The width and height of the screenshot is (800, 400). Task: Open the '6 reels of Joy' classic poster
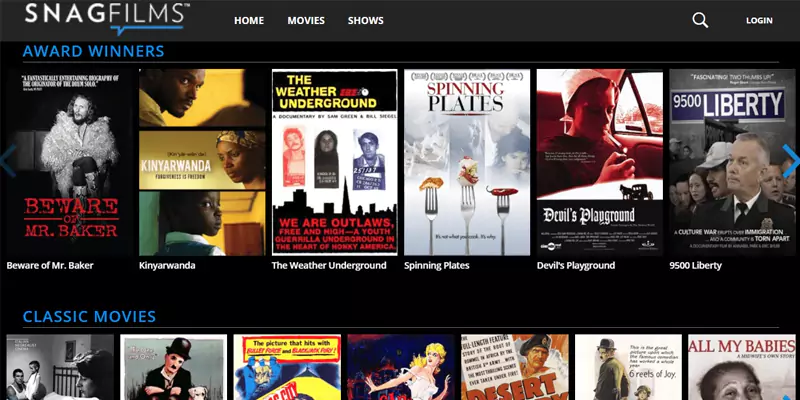(628, 367)
